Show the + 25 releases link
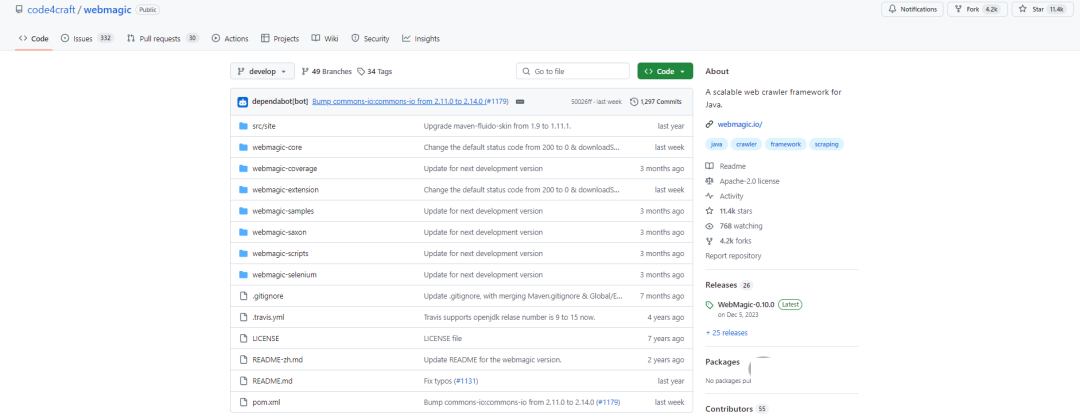This screenshot has height=418, width=1080. [728, 332]
